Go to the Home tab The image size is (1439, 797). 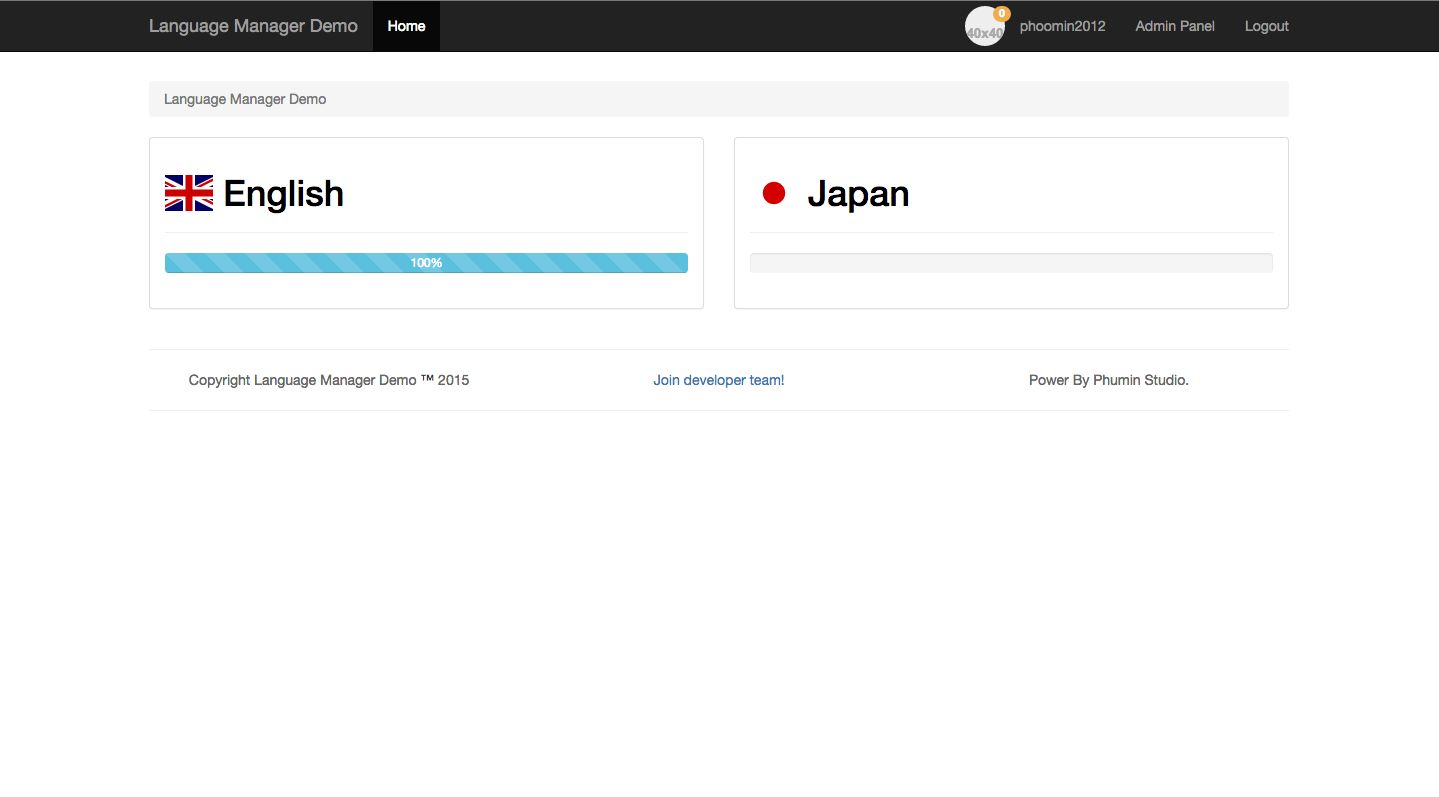pos(406,26)
